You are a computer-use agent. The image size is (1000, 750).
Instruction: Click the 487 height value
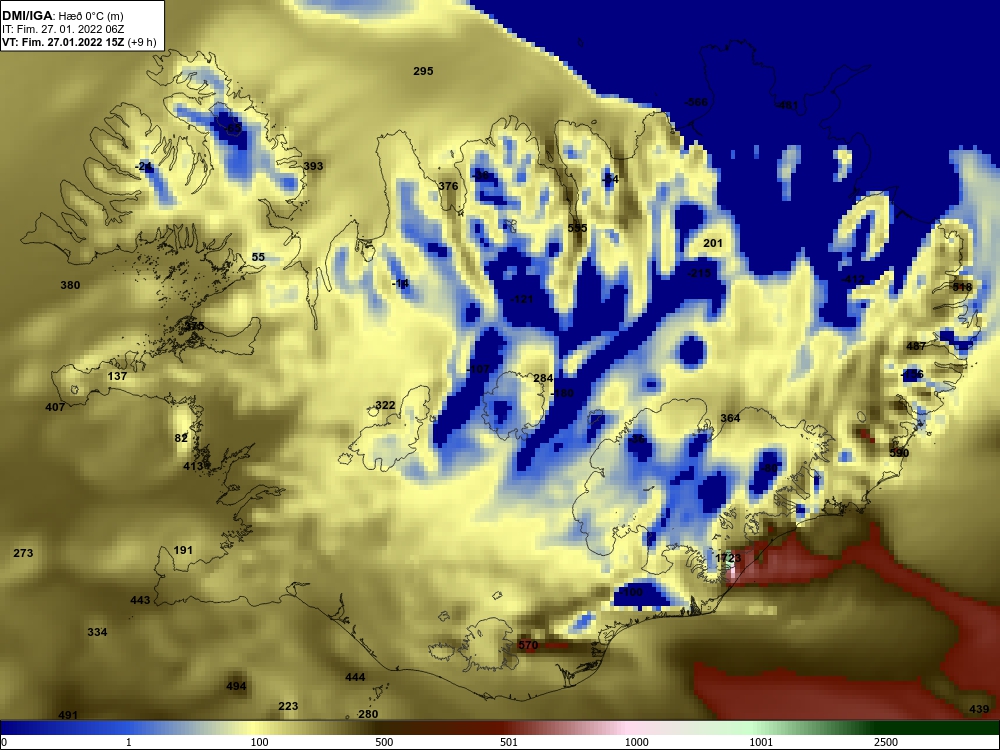[x=916, y=346]
